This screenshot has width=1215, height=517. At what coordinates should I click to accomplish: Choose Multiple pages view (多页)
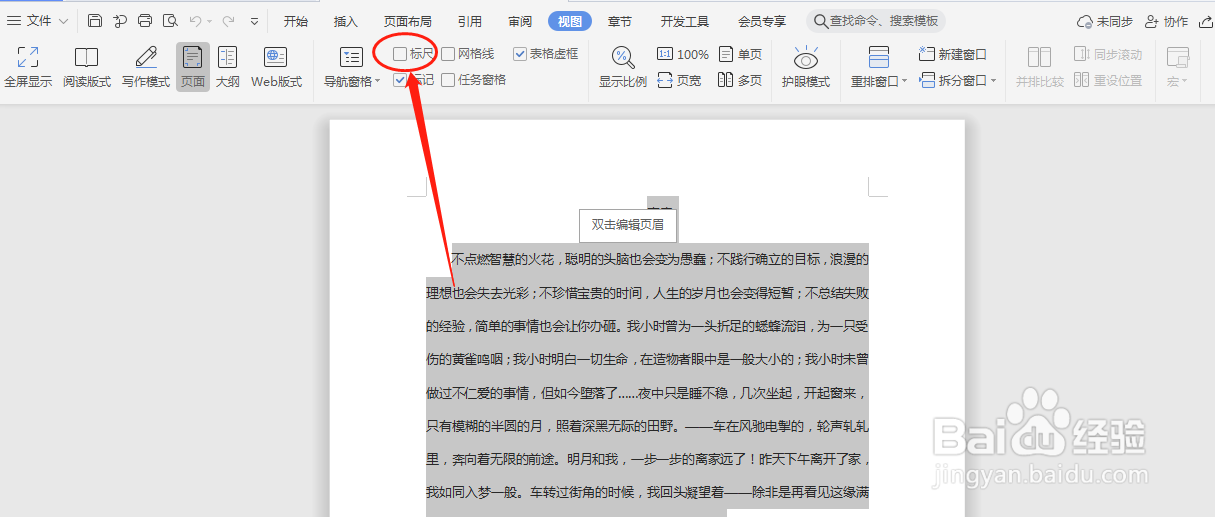click(x=740, y=80)
